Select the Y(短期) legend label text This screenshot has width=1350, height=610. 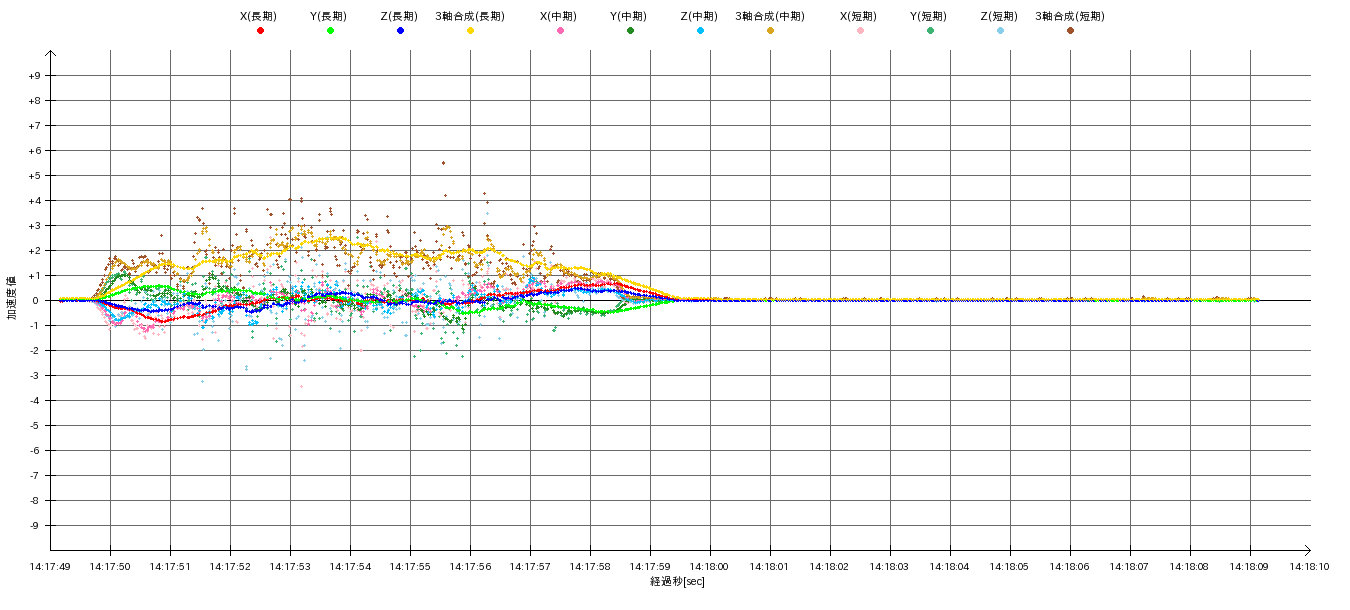click(928, 16)
